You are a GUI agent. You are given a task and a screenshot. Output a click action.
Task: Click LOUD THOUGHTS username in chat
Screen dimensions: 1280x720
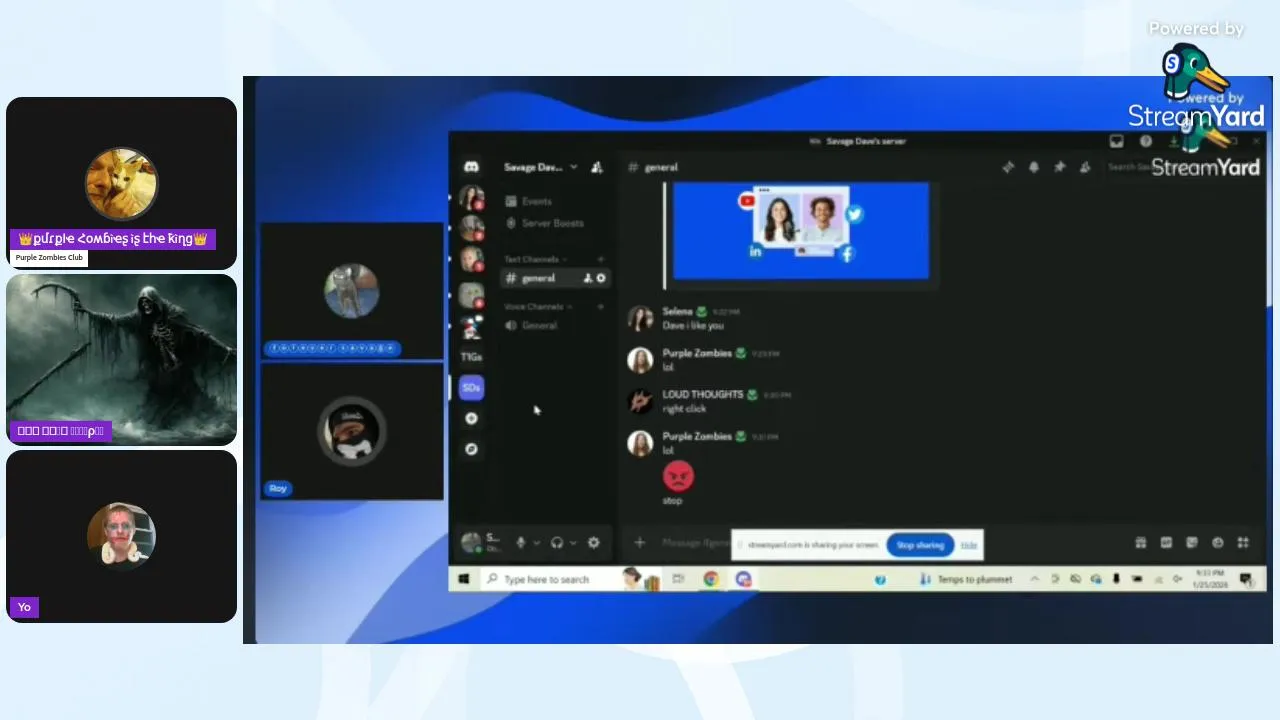pos(702,395)
